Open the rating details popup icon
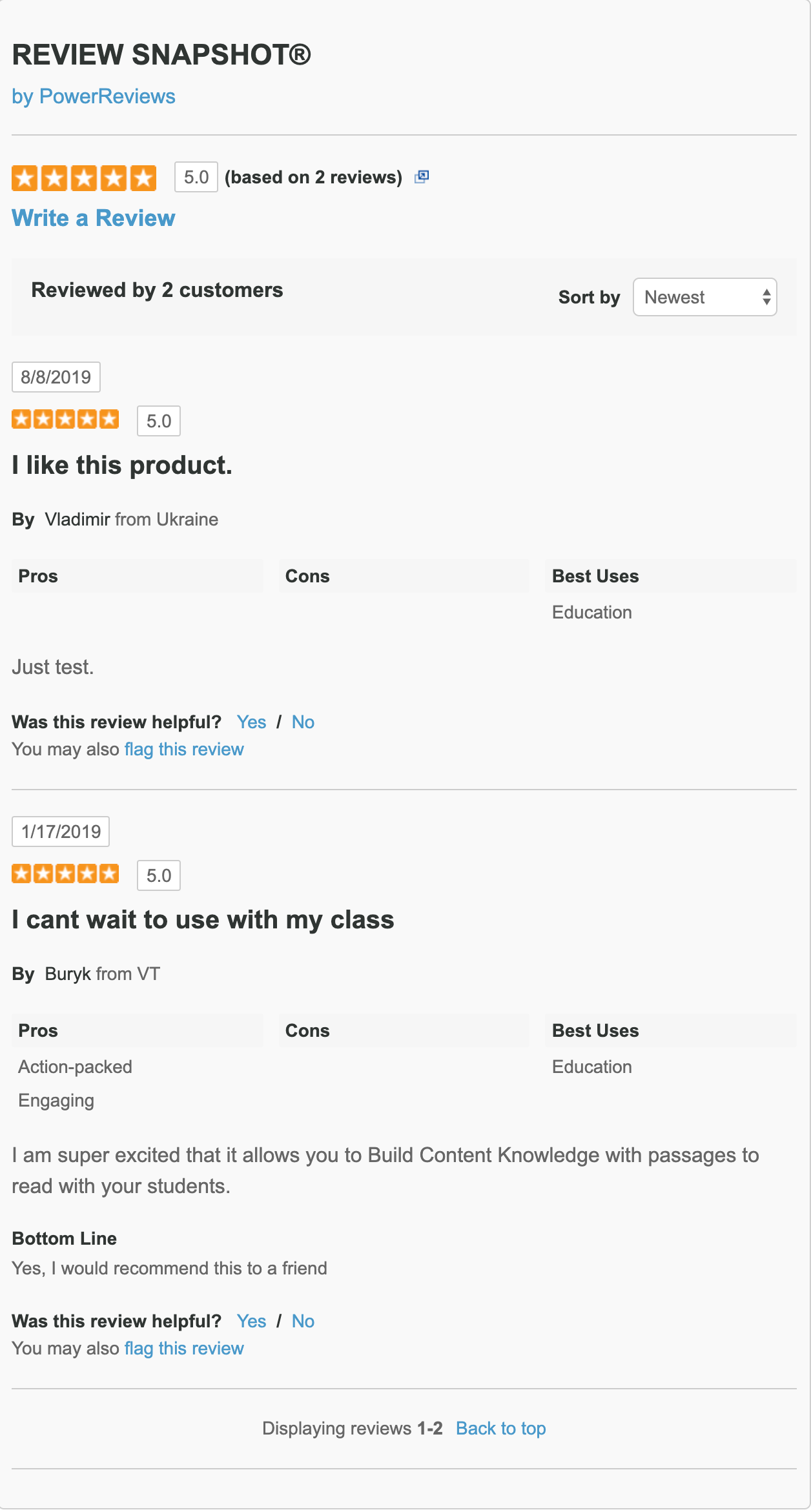811x1512 pixels. tap(422, 177)
